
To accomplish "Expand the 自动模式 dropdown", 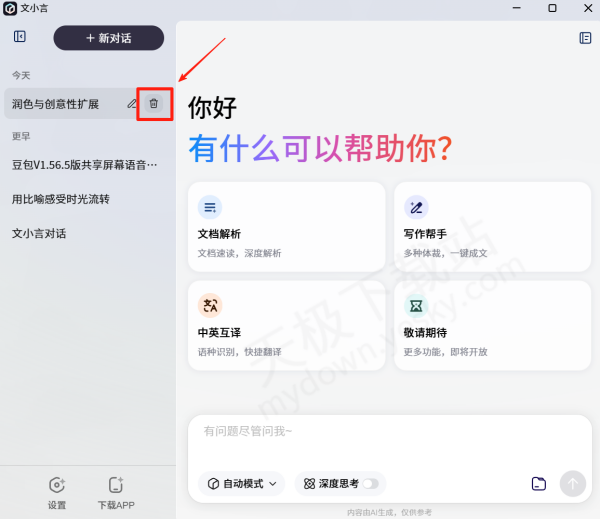I will click(242, 484).
